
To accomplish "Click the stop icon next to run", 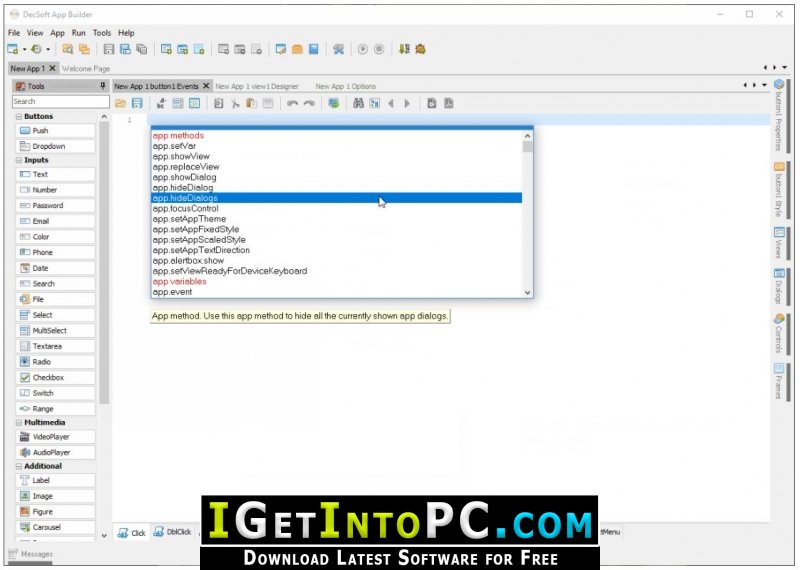I will coord(379,49).
